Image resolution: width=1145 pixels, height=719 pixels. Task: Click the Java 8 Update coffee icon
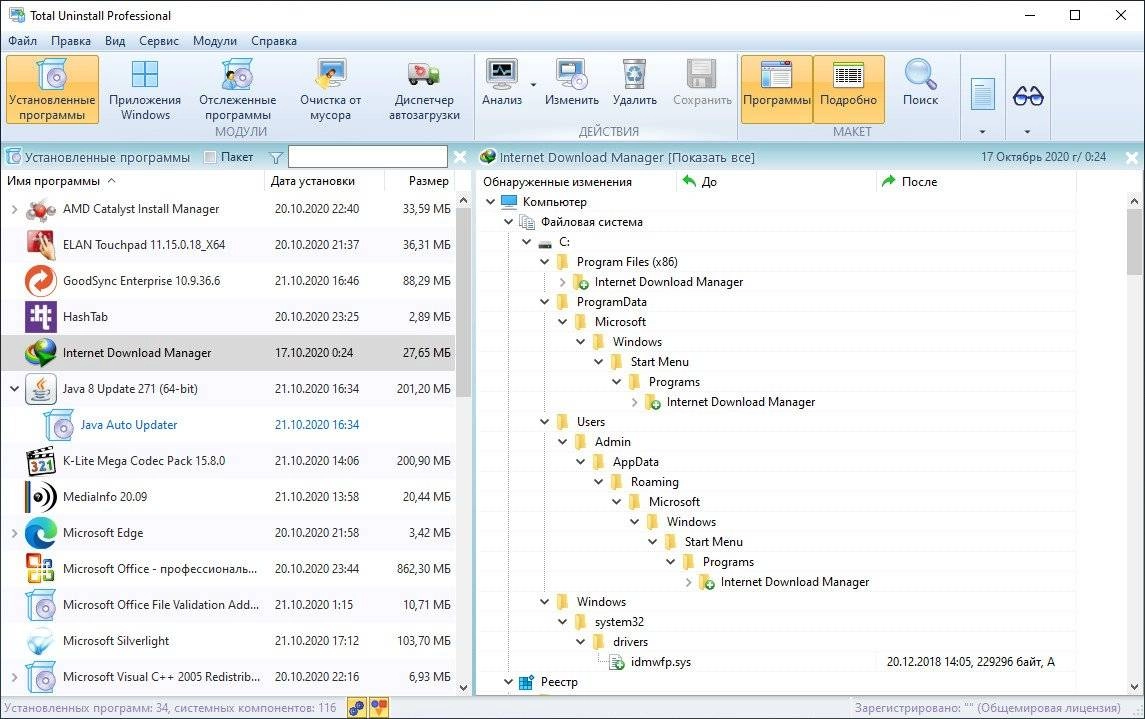[41, 388]
